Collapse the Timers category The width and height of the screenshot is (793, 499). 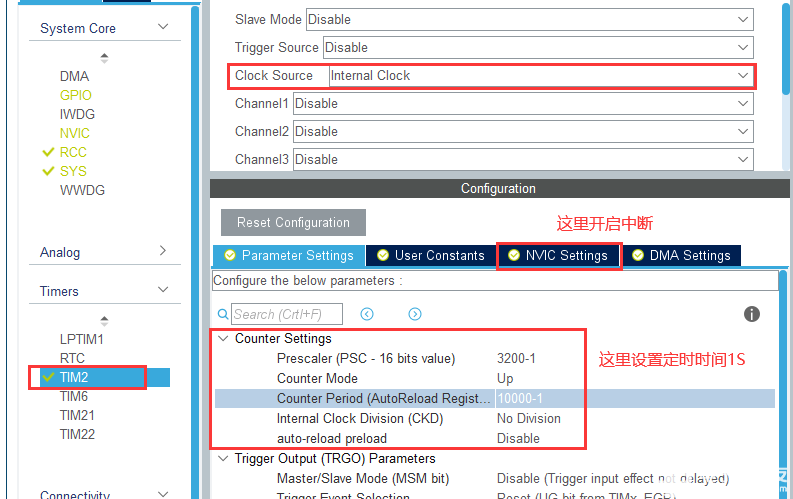[x=163, y=290]
